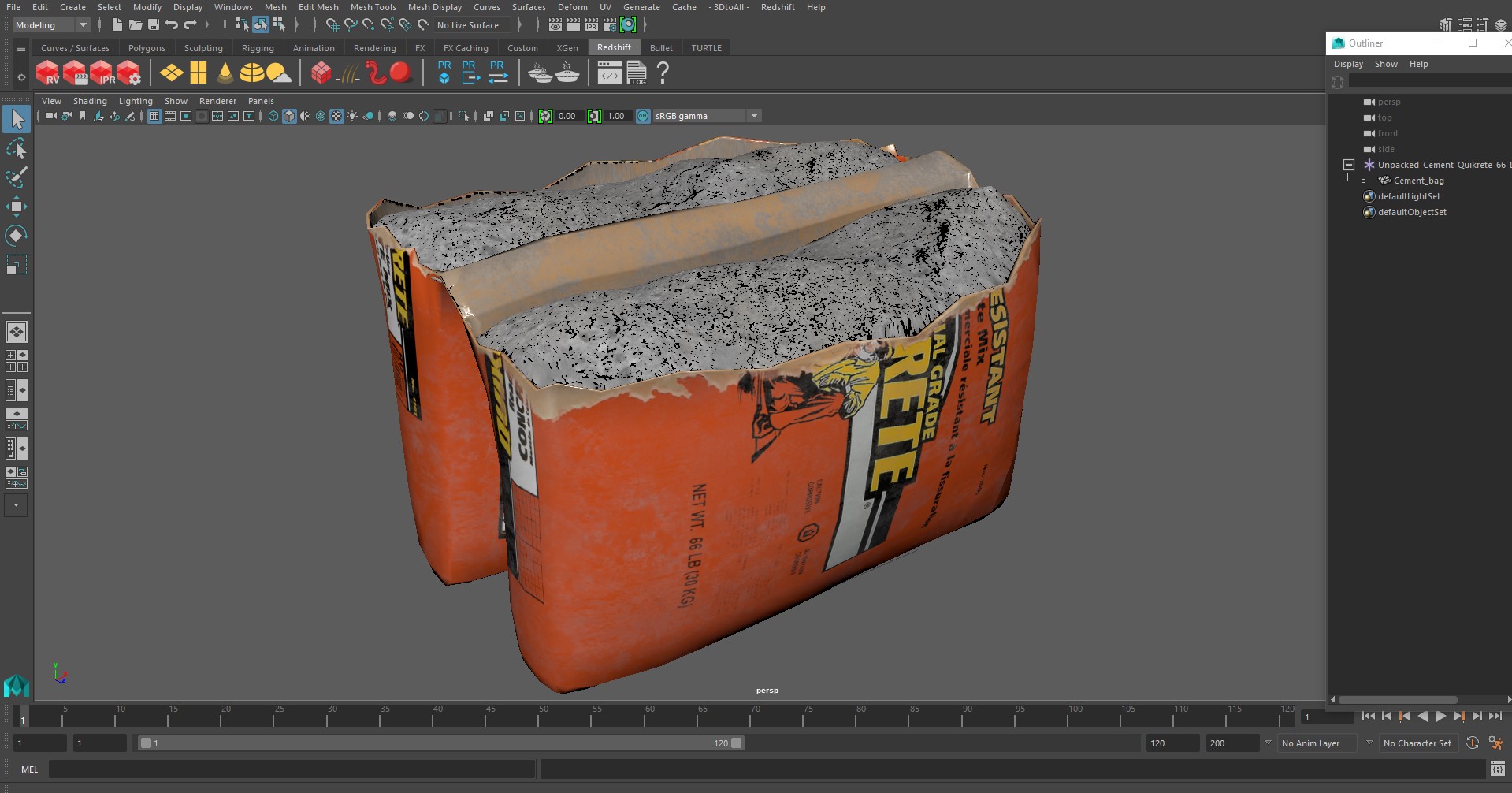The image size is (1512, 793).
Task: Open the Windows menu
Action: (x=233, y=7)
